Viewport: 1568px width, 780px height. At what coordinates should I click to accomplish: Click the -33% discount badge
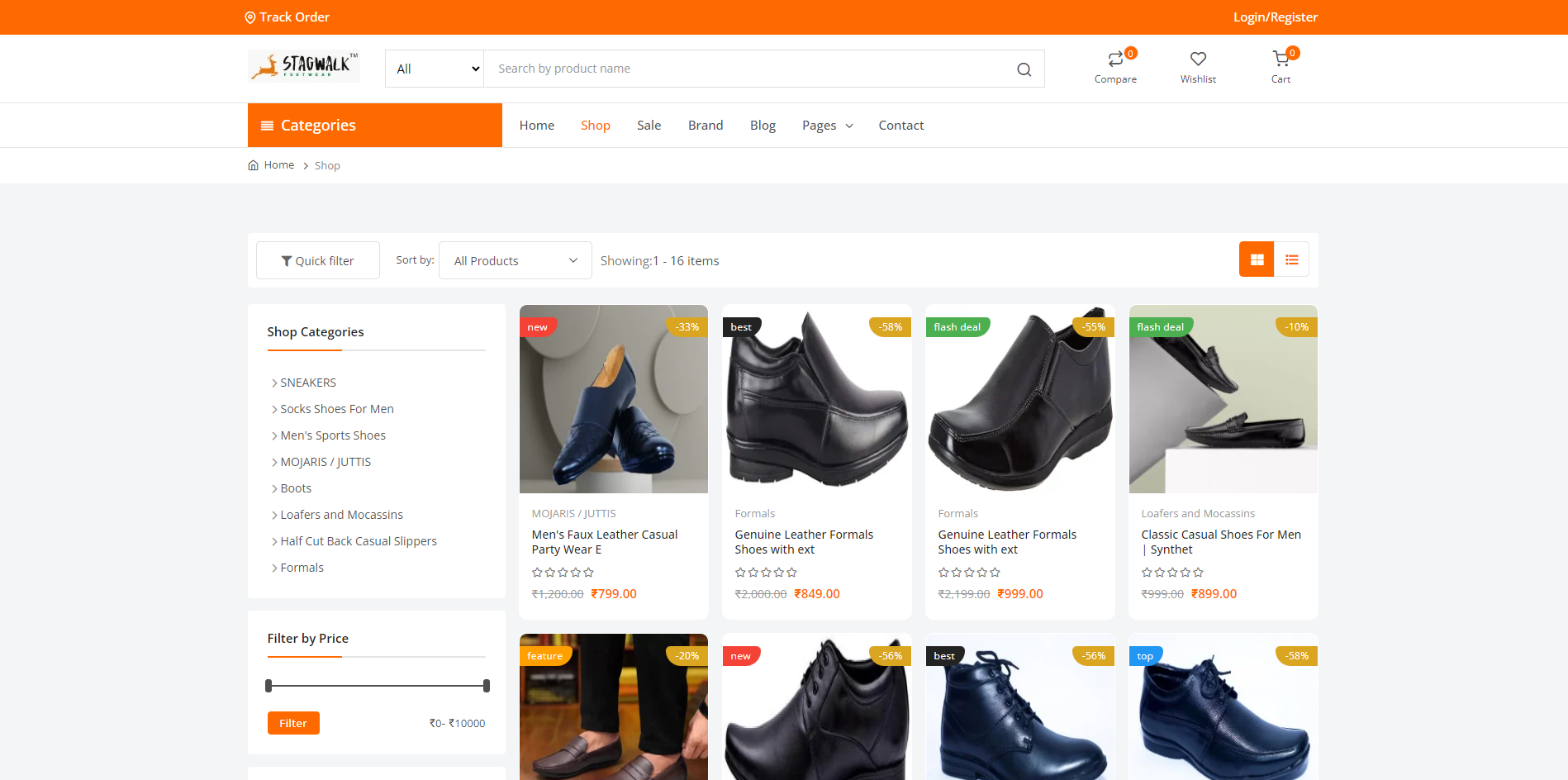[x=687, y=327]
